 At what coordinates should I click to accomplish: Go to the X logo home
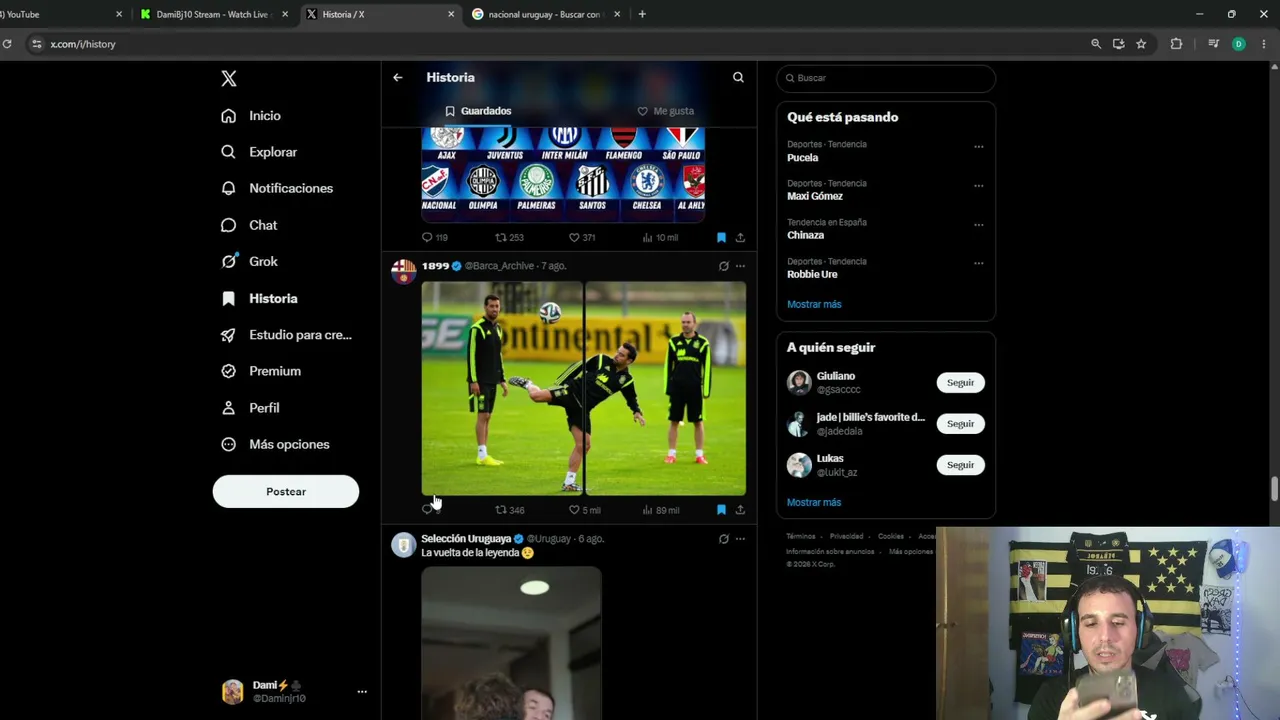[x=229, y=79]
